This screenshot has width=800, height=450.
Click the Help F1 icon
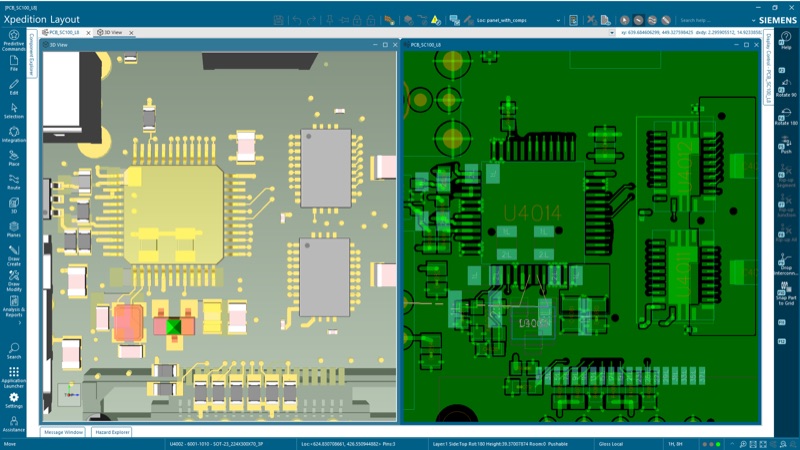click(786, 40)
